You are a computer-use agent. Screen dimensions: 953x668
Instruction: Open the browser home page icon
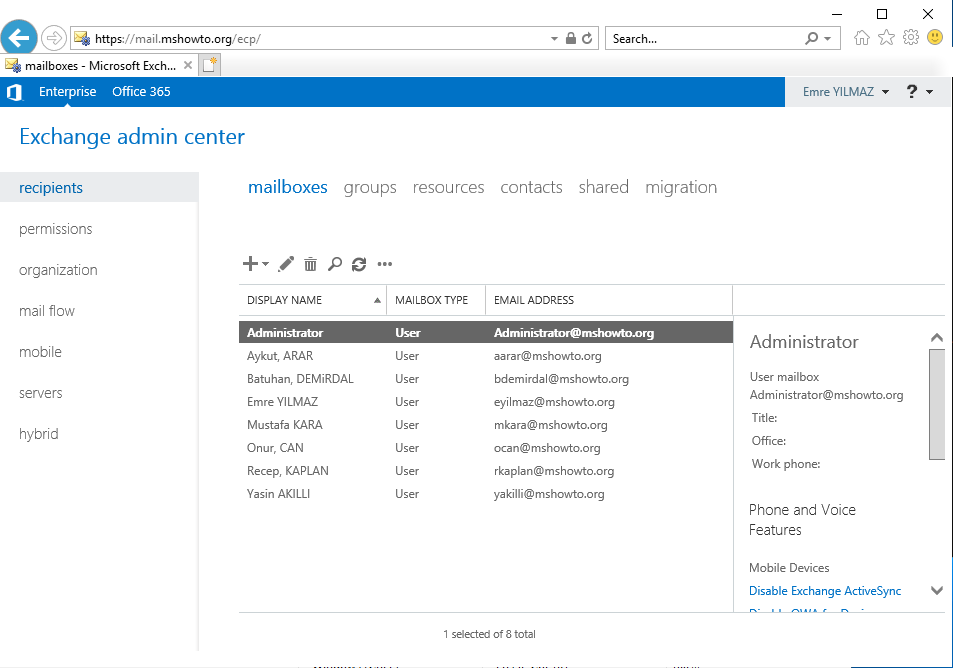pos(861,38)
